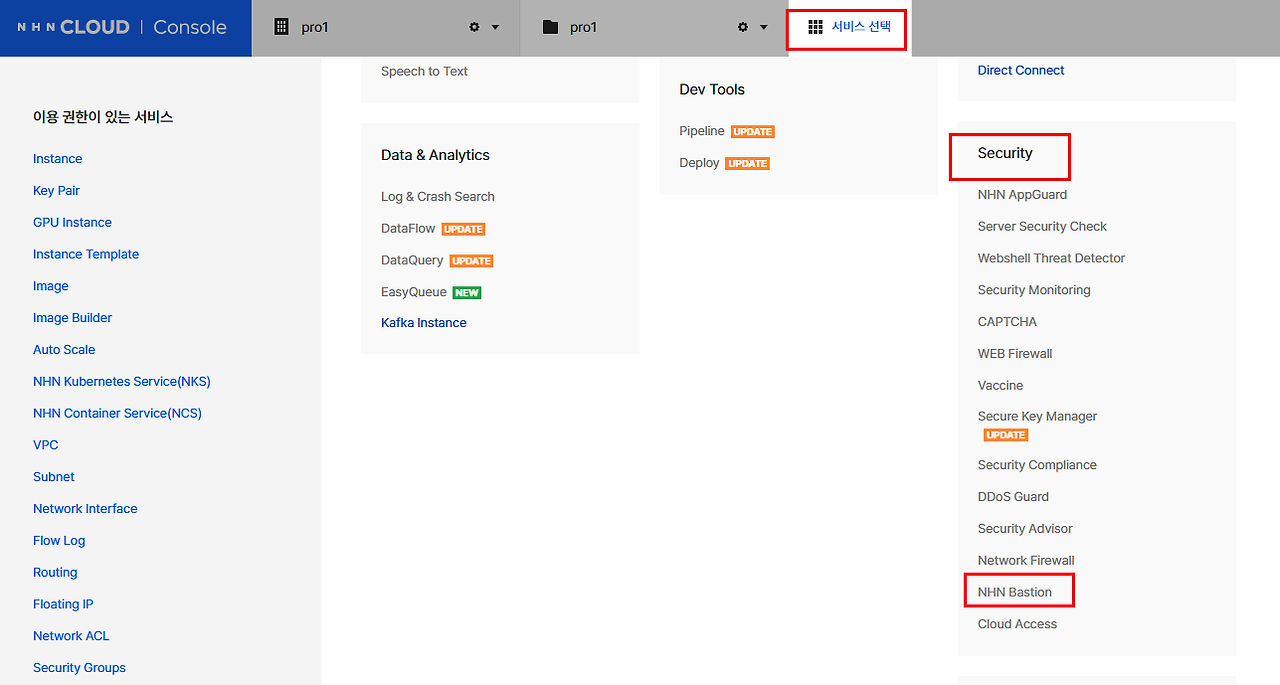This screenshot has height=685, width=1280.
Task: Open Security Monitoring service
Action: (1034, 290)
